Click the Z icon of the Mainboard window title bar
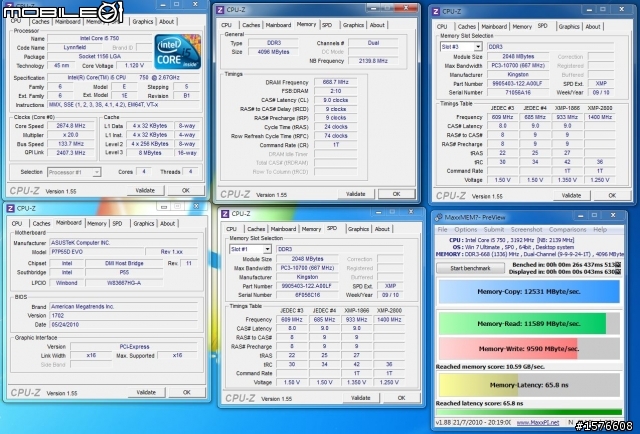The width and height of the screenshot is (640, 434). (11, 208)
